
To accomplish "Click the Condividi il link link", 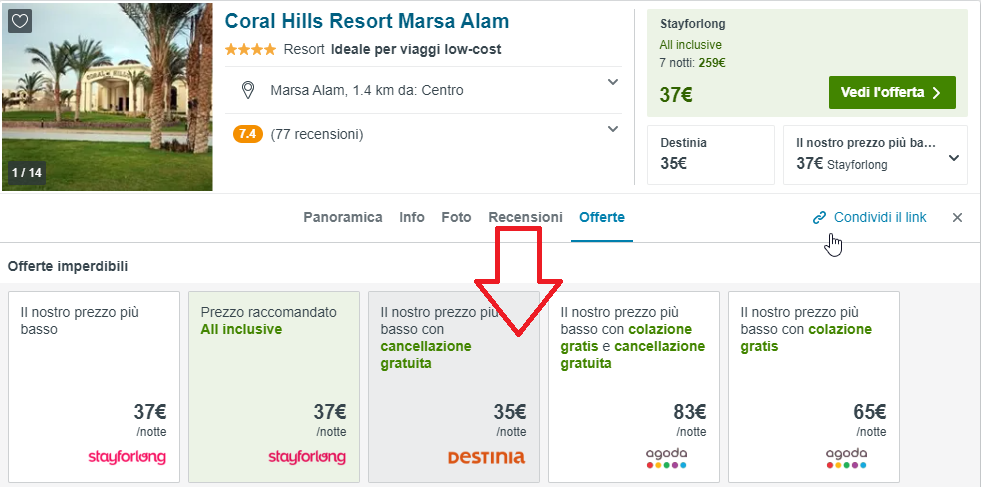I will coord(880,217).
